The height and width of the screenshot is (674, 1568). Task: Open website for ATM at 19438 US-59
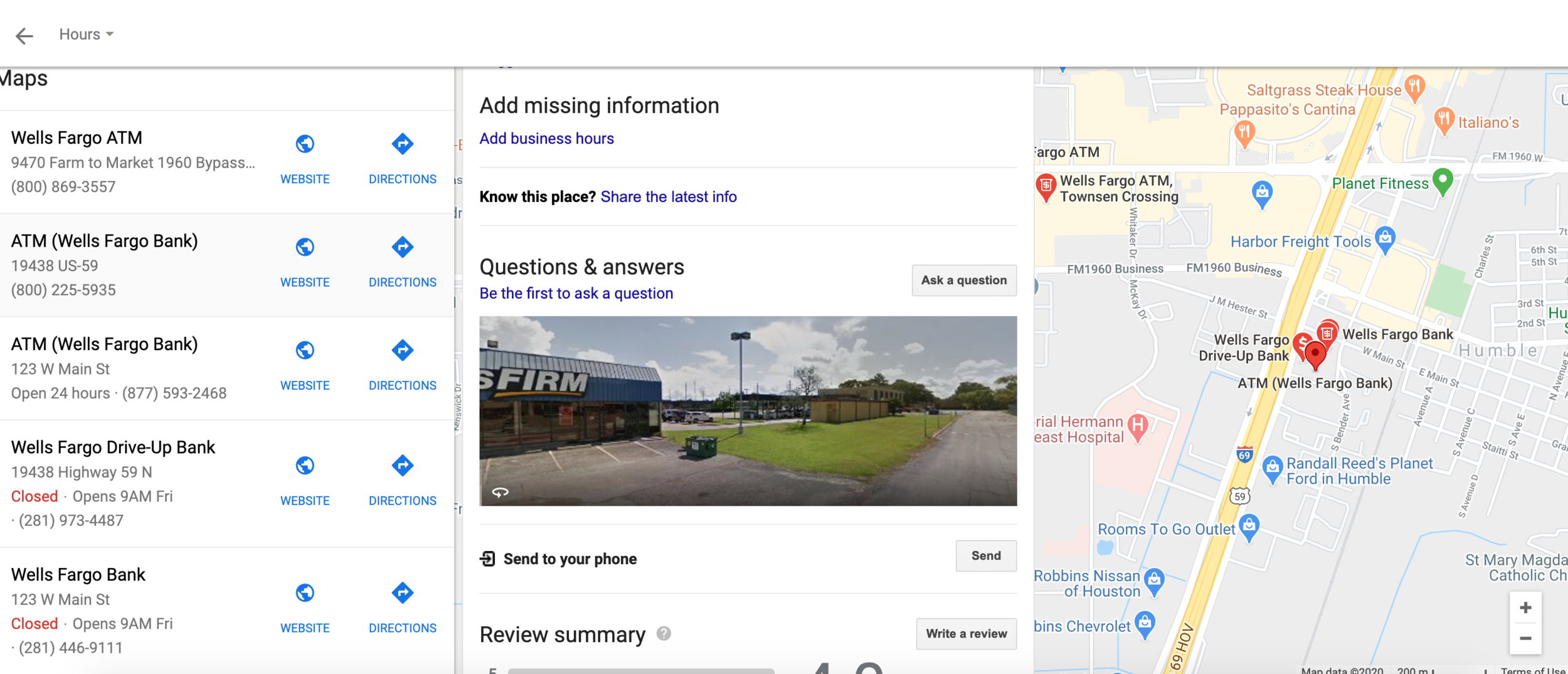(305, 264)
